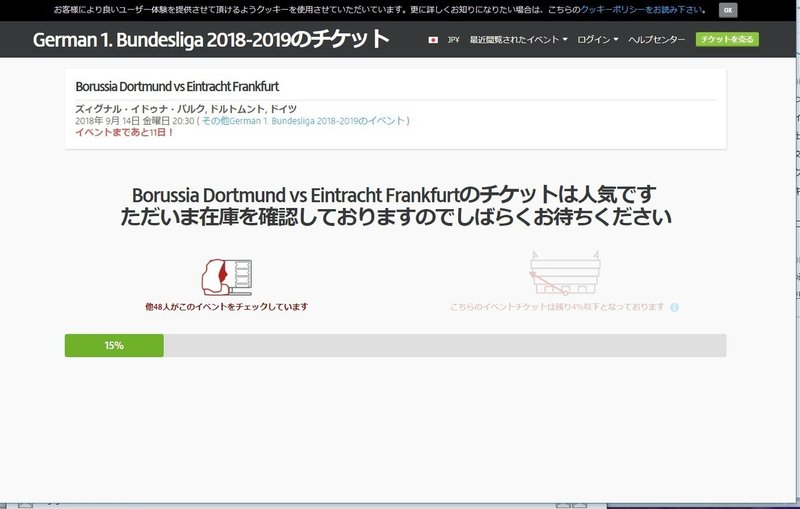Viewport: 800px width, 509px height.
Task: Open German 1. Bundesliga 2018-2019のチケット header title
Action: tap(211, 39)
